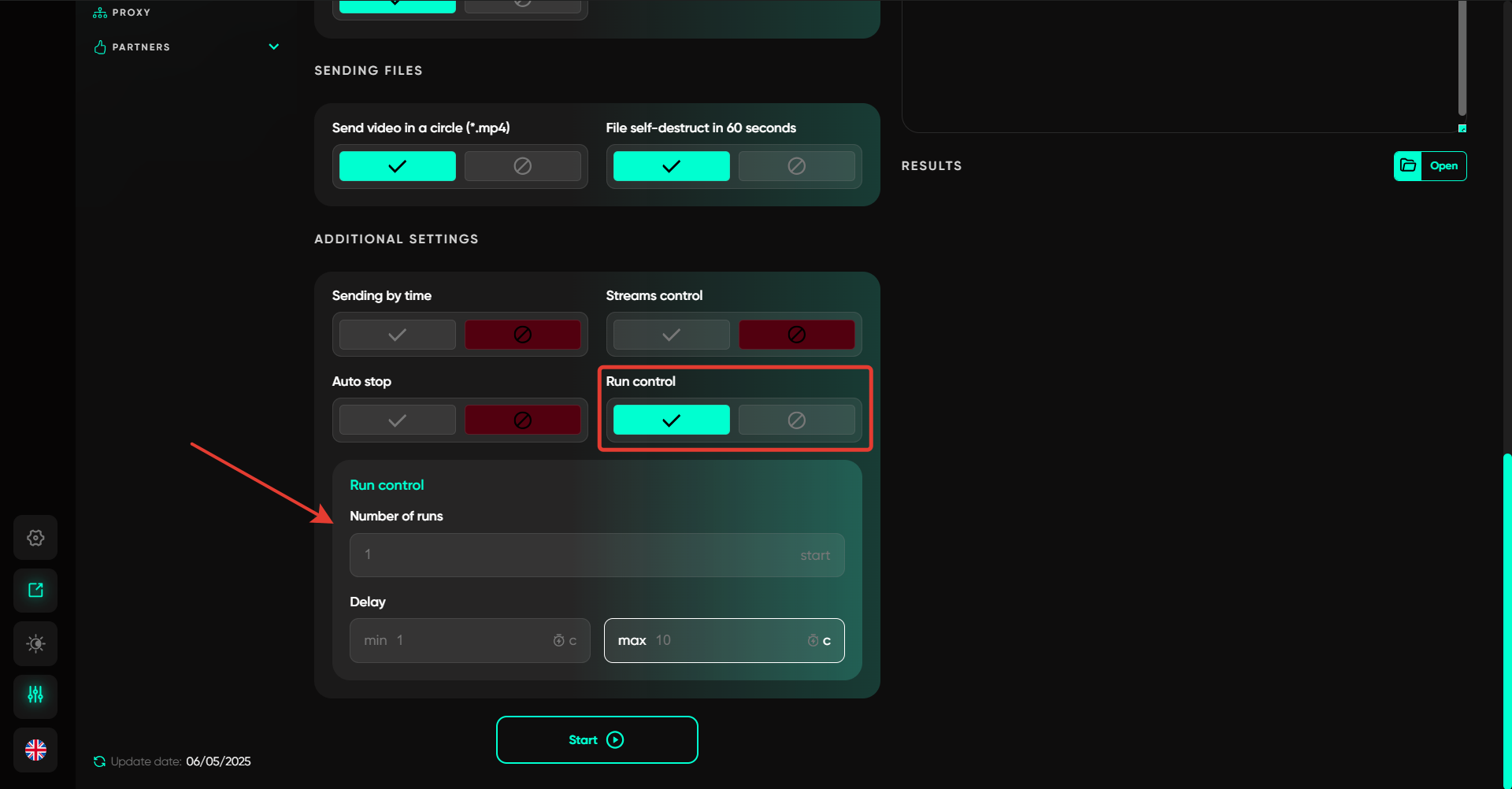Click the timer icon in min delay field

[558, 641]
